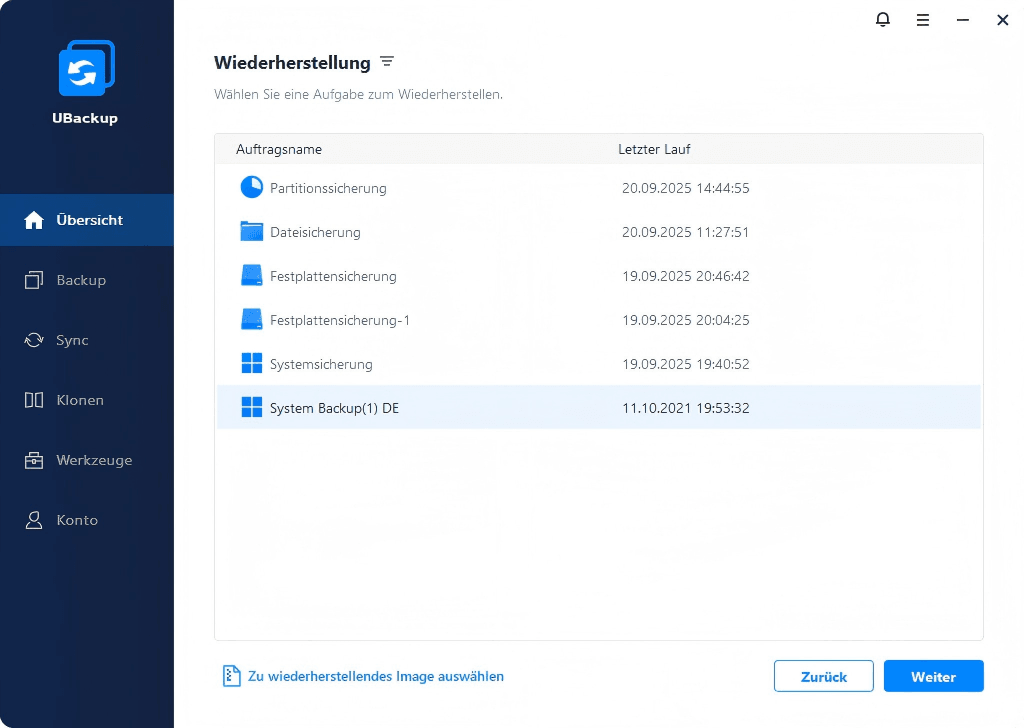Screen dimensions: 1024x728
Task: Open Zu wiederherstellendes Image auswählen link
Action: (375, 676)
